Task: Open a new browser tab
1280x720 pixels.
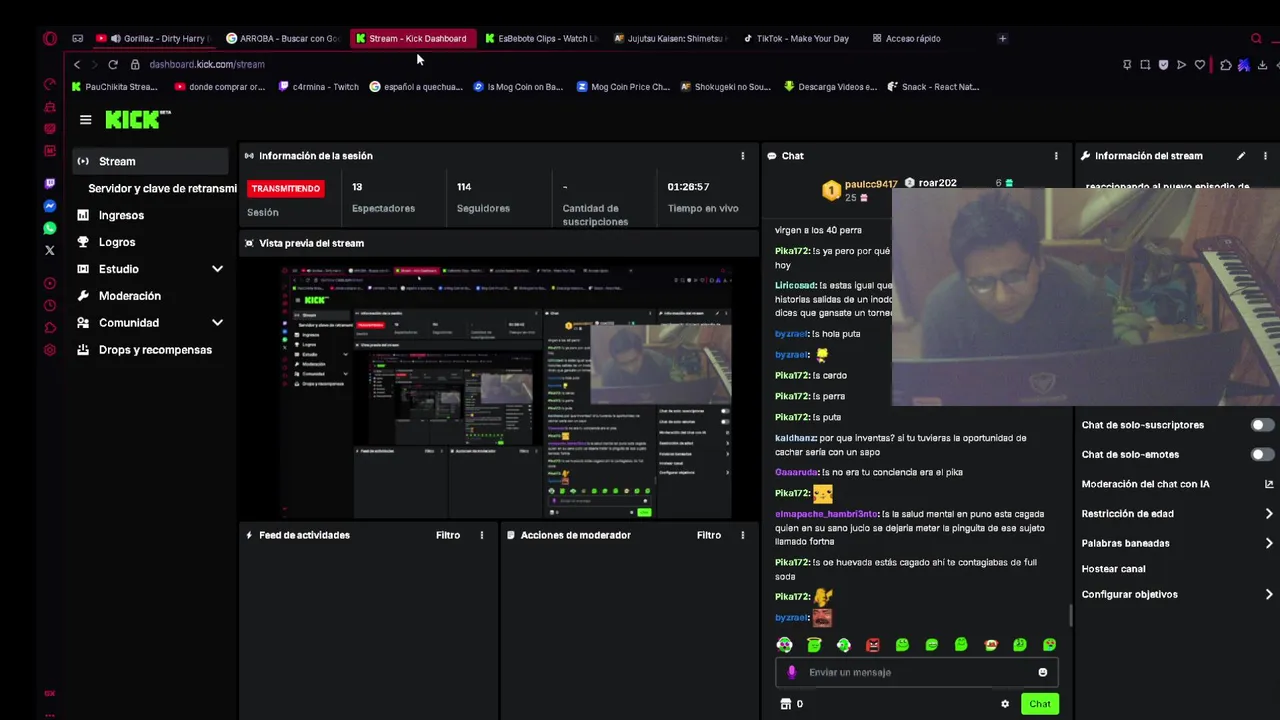Action: point(1002,39)
